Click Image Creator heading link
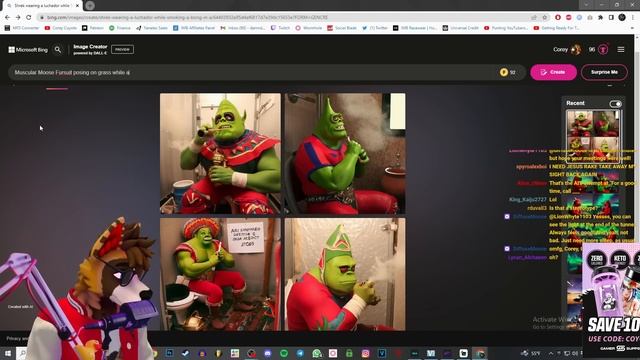Viewport: 640px width, 360px height. pyautogui.click(x=90, y=47)
